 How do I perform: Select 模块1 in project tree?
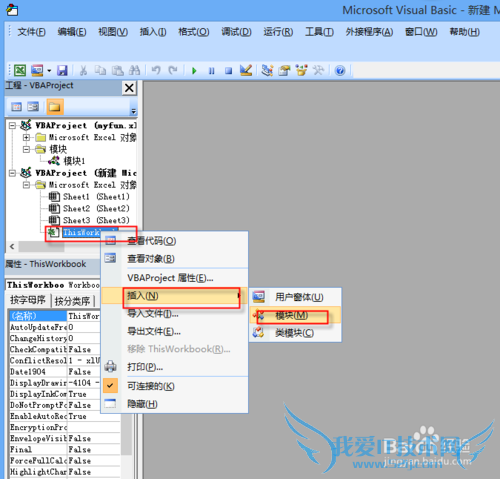click(x=67, y=161)
